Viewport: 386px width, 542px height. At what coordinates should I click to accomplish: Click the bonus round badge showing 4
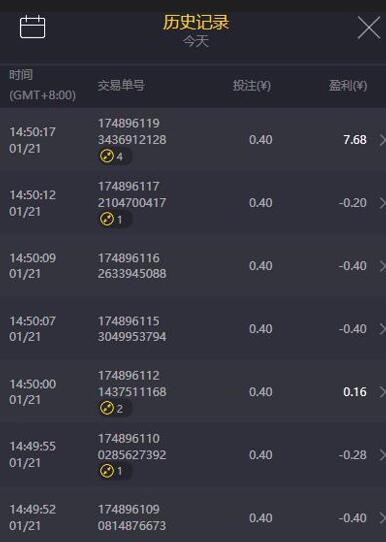[111, 156]
